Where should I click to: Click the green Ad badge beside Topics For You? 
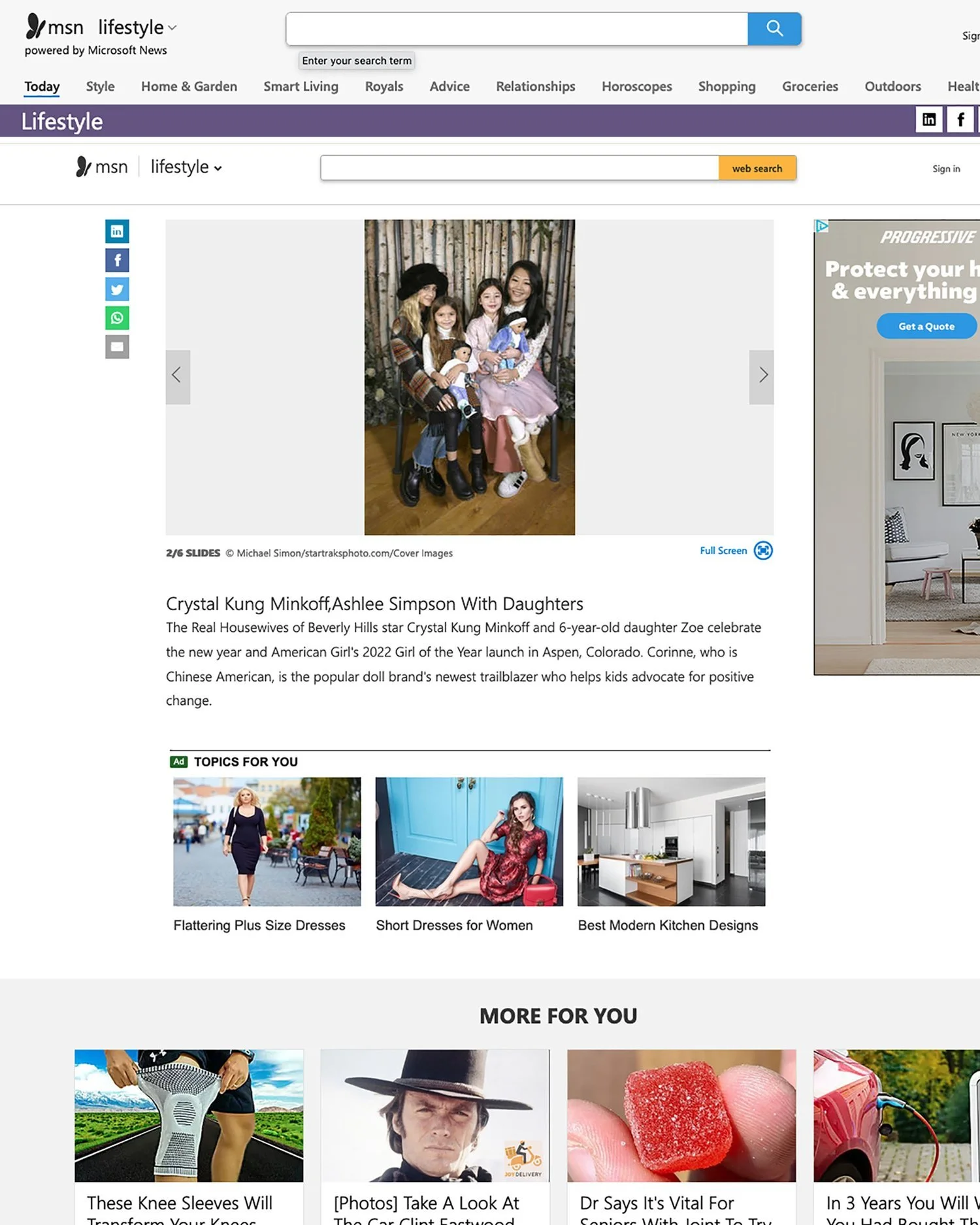pyautogui.click(x=178, y=762)
